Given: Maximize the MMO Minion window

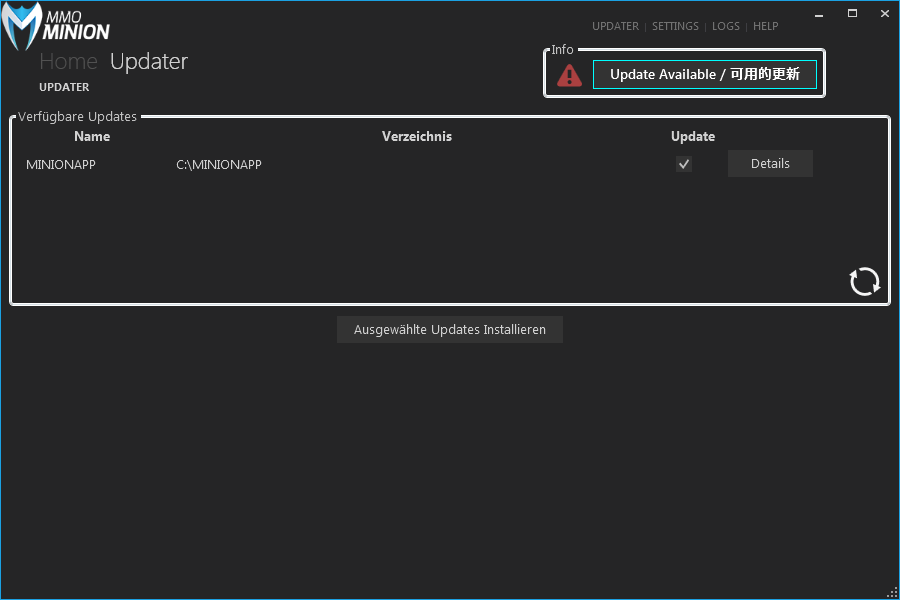Looking at the screenshot, I should 852,13.
